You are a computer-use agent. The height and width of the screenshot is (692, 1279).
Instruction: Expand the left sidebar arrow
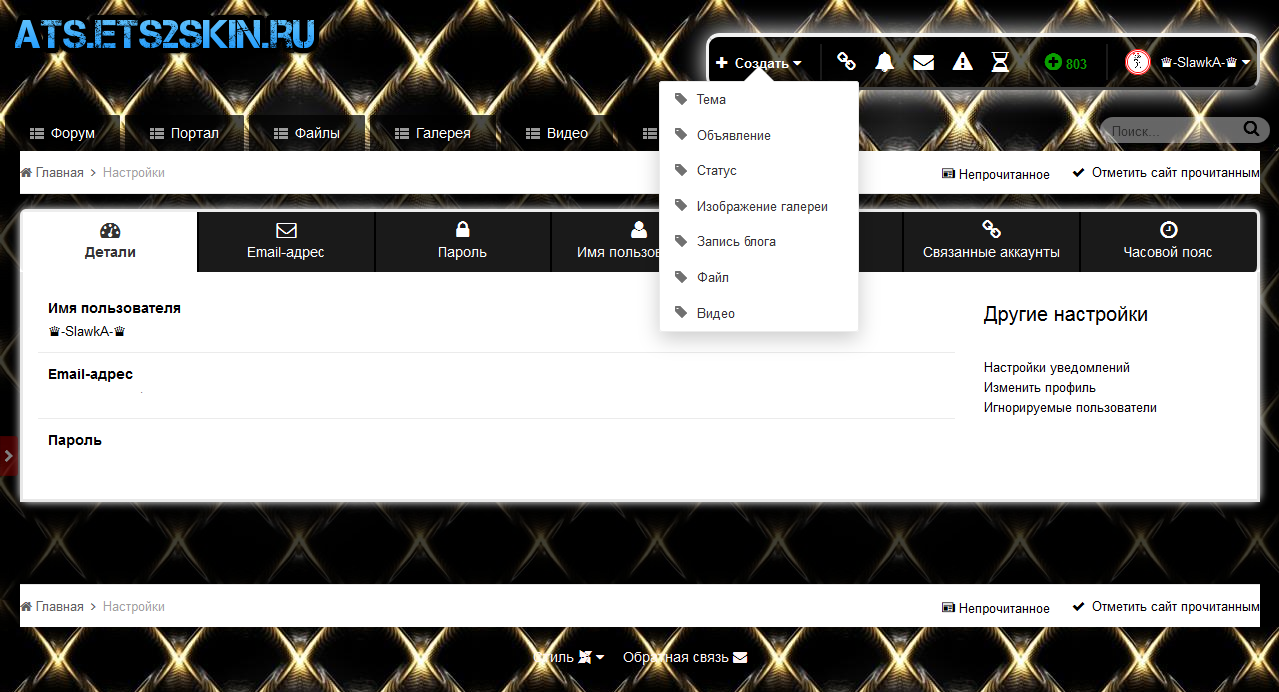click(x=8, y=456)
